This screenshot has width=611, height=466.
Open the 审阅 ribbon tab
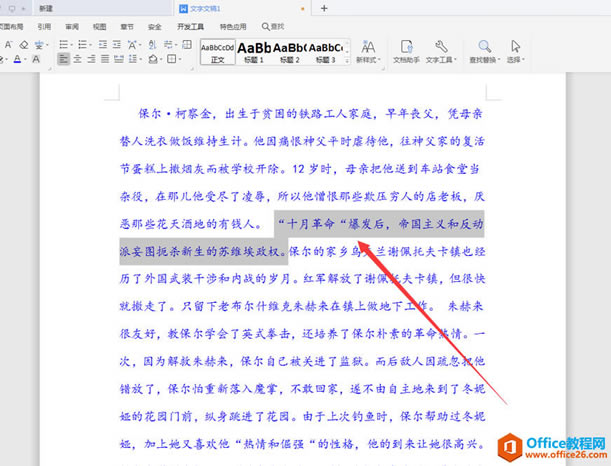pyautogui.click(x=72, y=26)
